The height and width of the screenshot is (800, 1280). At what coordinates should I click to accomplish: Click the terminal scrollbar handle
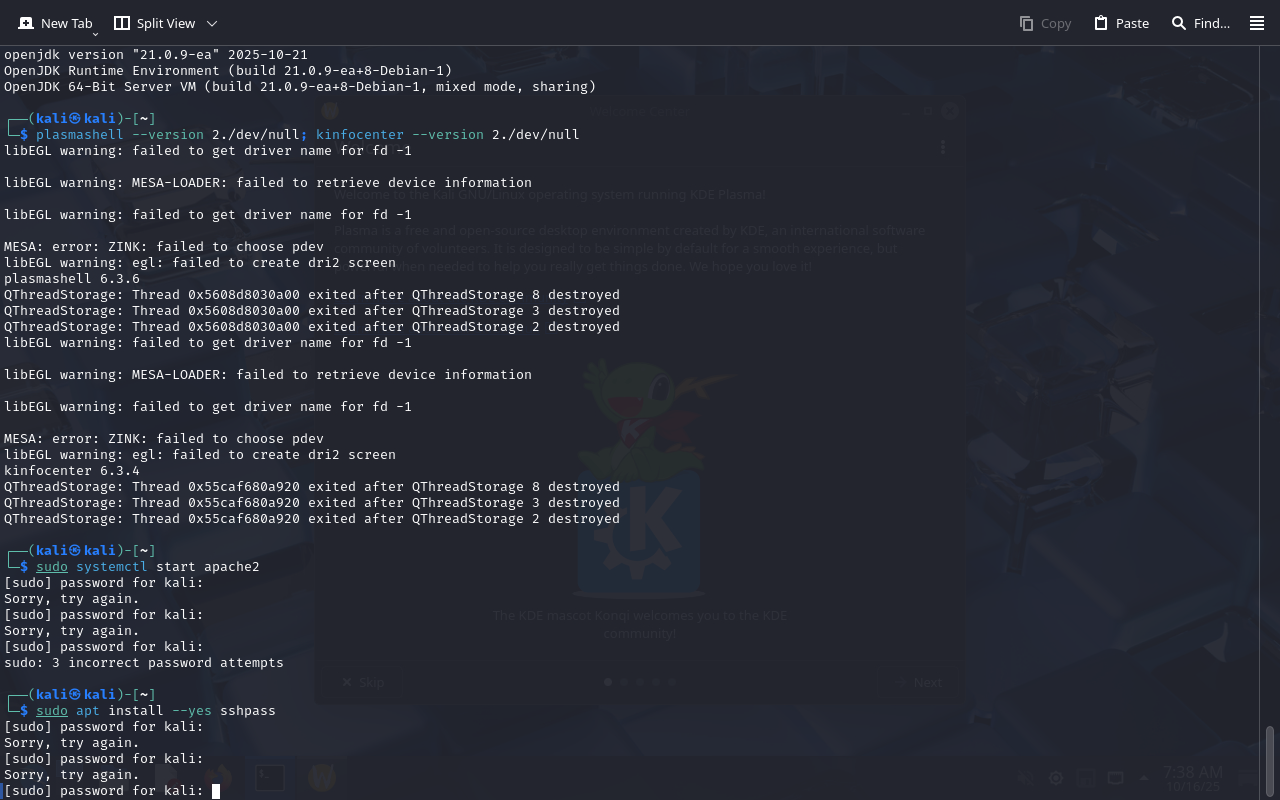(x=1270, y=760)
